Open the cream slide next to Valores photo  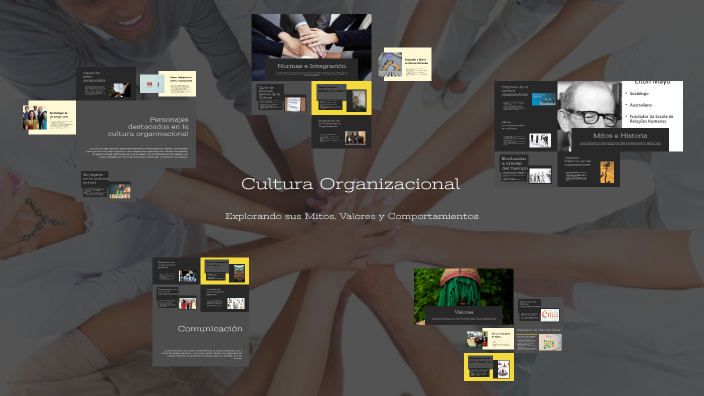(x=490, y=339)
